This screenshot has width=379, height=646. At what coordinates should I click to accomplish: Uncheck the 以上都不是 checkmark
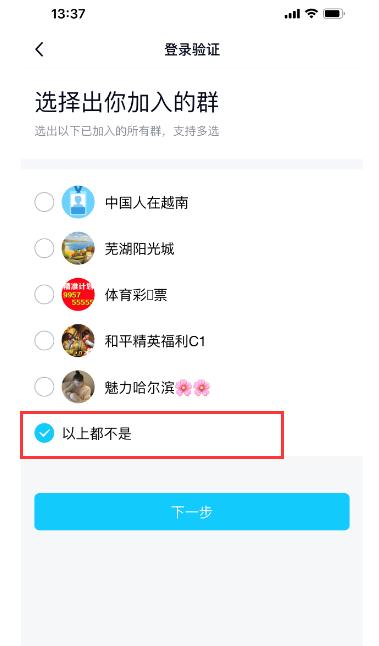44,433
